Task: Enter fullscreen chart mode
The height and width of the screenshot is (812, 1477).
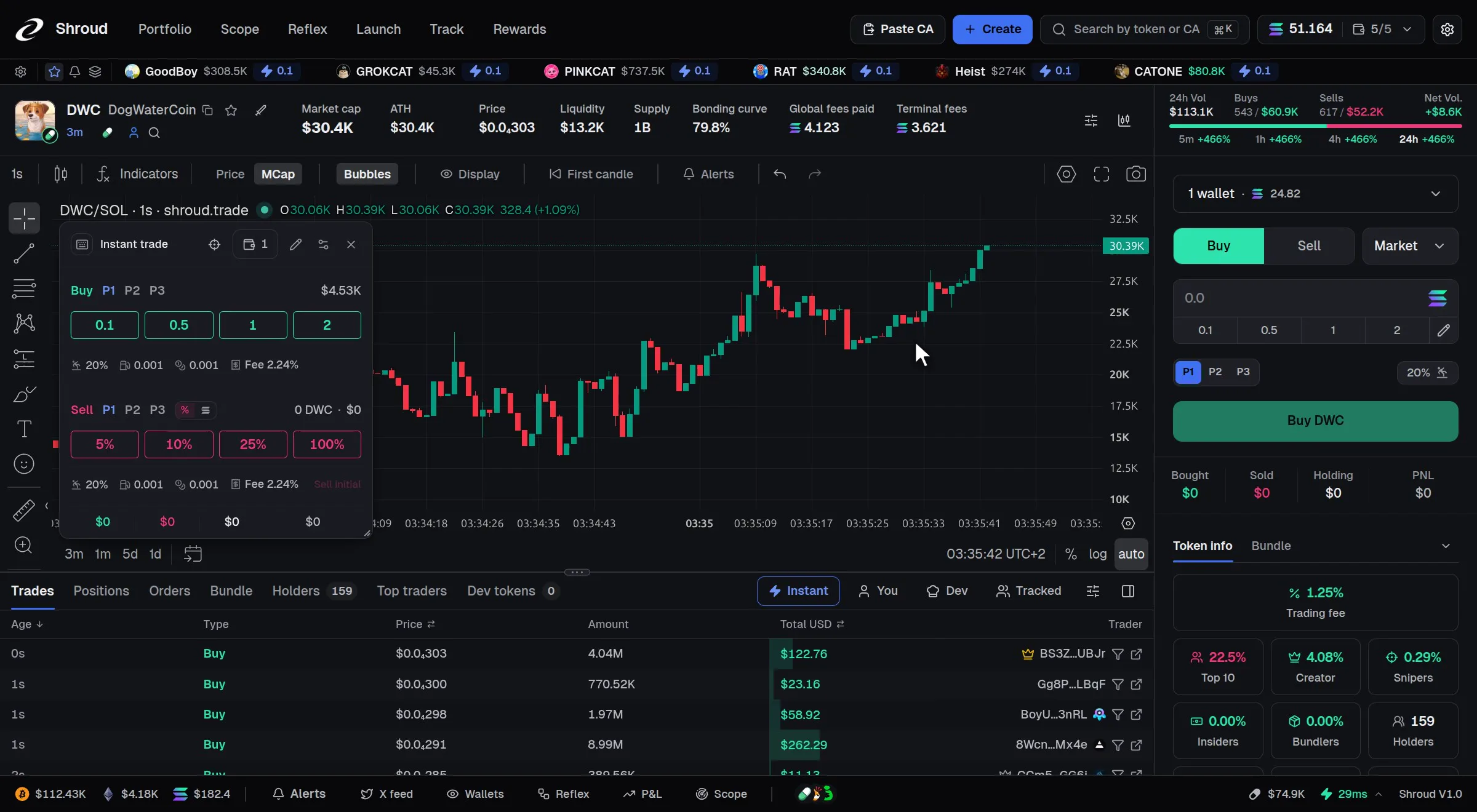Action: coord(1101,174)
